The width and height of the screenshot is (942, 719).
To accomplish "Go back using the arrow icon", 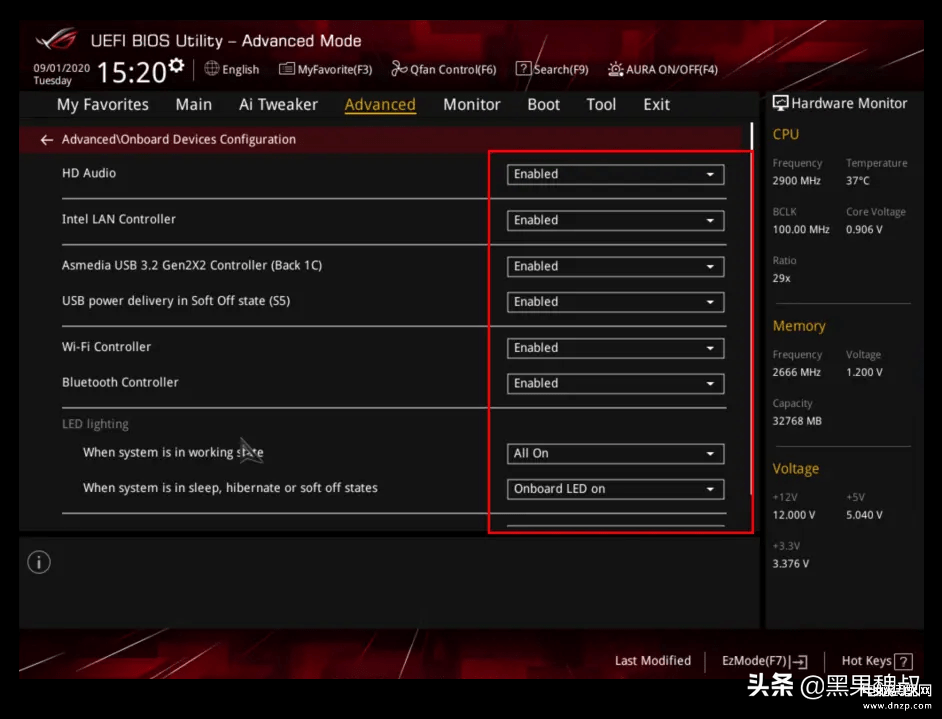I will tap(46, 140).
